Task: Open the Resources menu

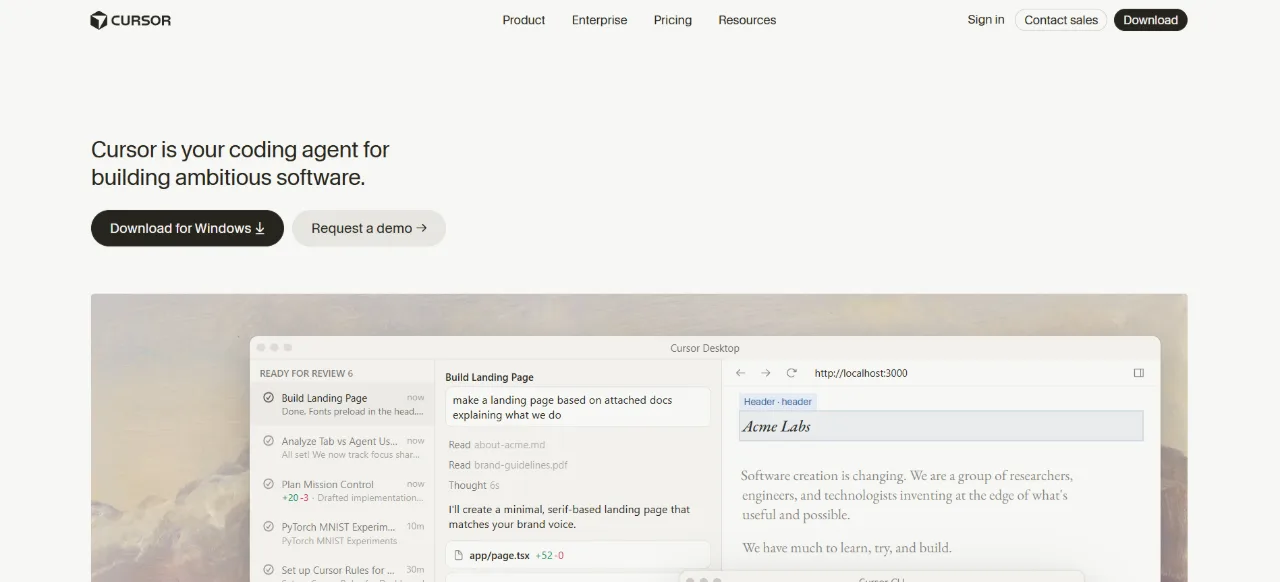Action: (x=747, y=20)
